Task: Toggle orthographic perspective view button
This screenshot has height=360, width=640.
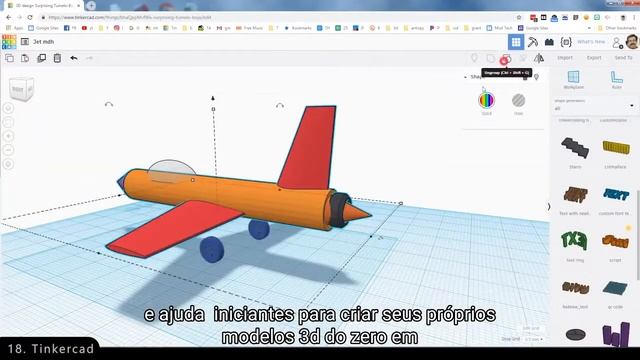Action: tap(9, 164)
